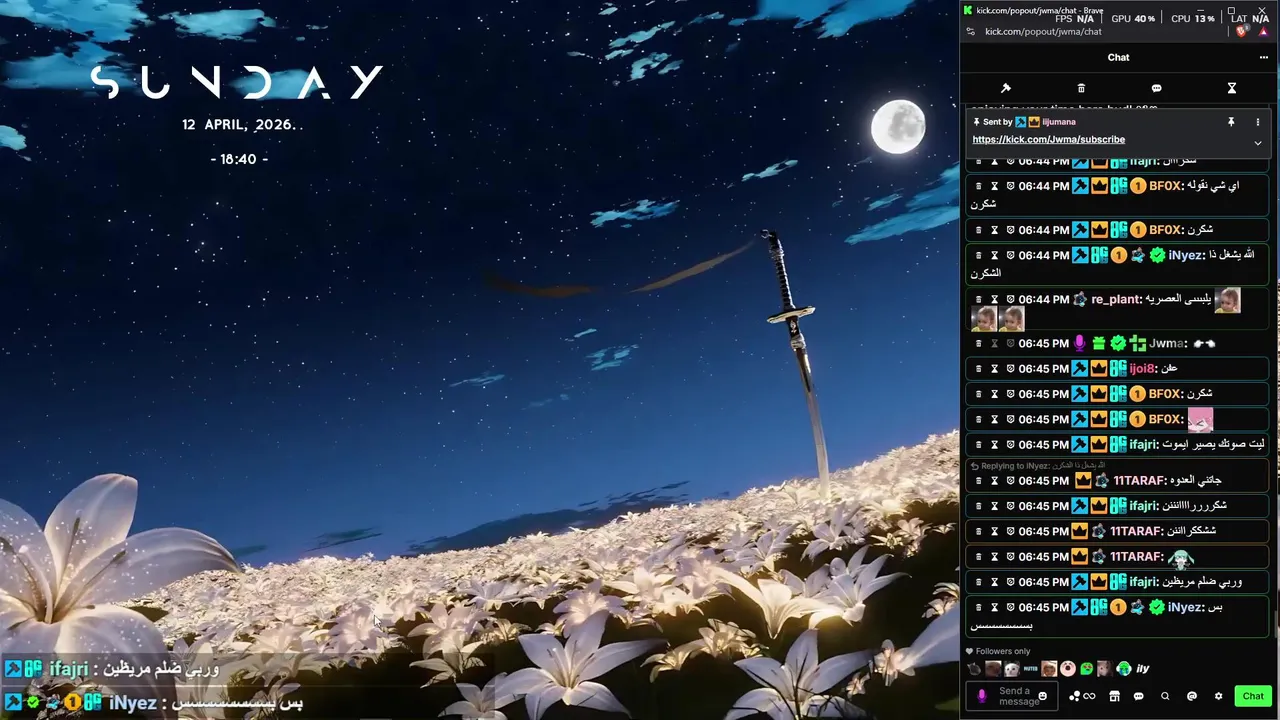
Task: Click the speech bubble icon in top toolbar
Action: 1156,88
